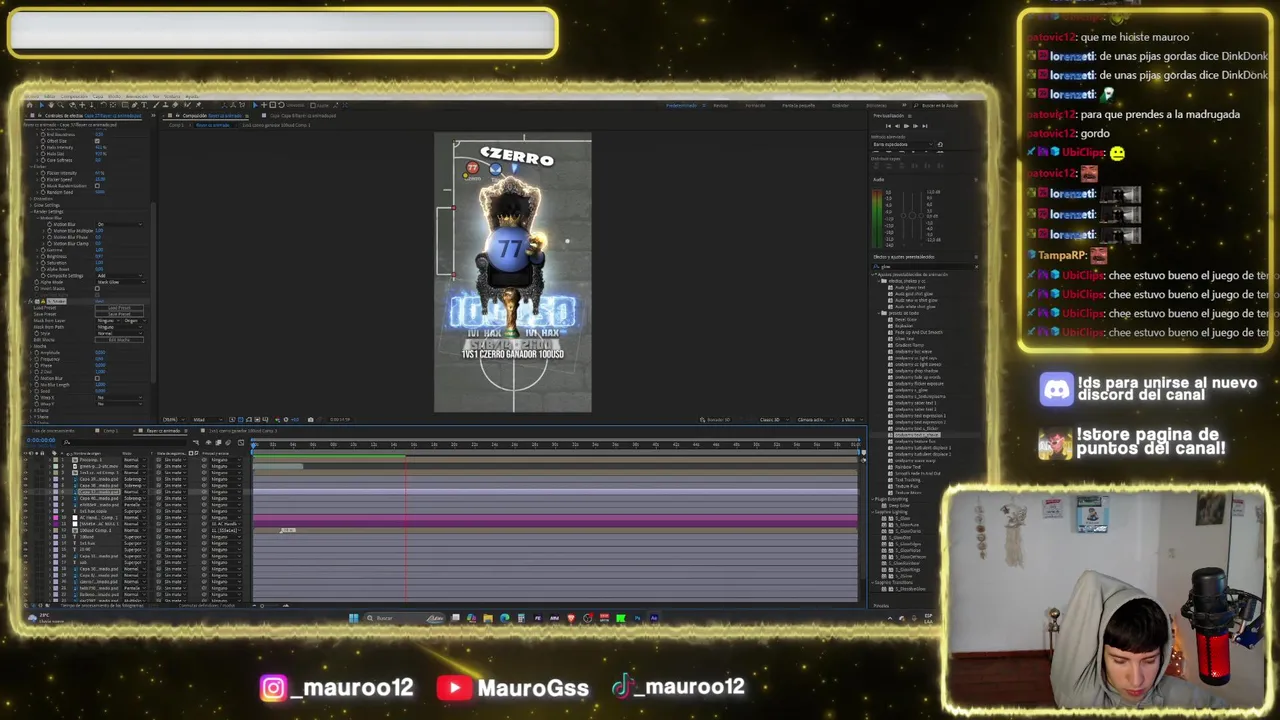The height and width of the screenshot is (720, 1280).
Task: Open the S_Shake Style 'Normal' dropdown
Action: click(x=120, y=333)
